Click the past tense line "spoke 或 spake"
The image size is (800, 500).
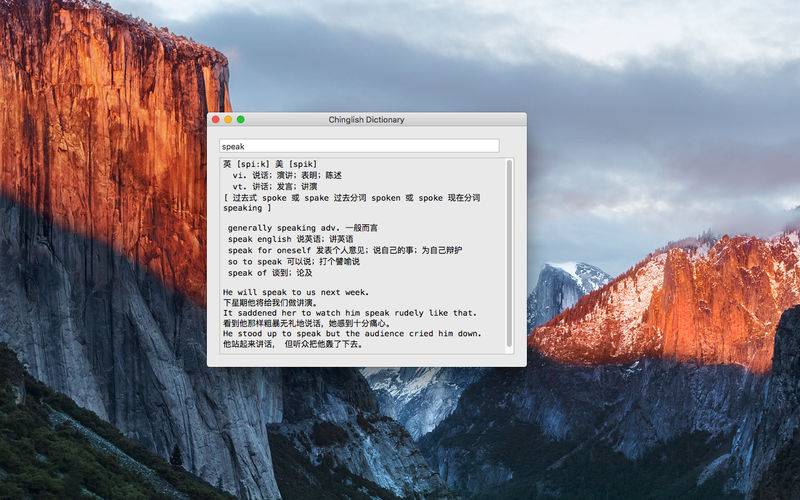coord(295,198)
